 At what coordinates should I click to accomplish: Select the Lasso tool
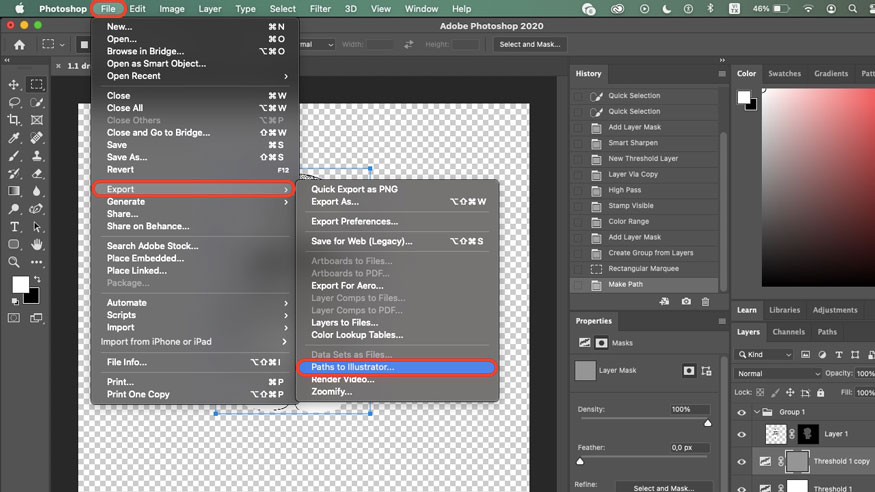(14, 102)
